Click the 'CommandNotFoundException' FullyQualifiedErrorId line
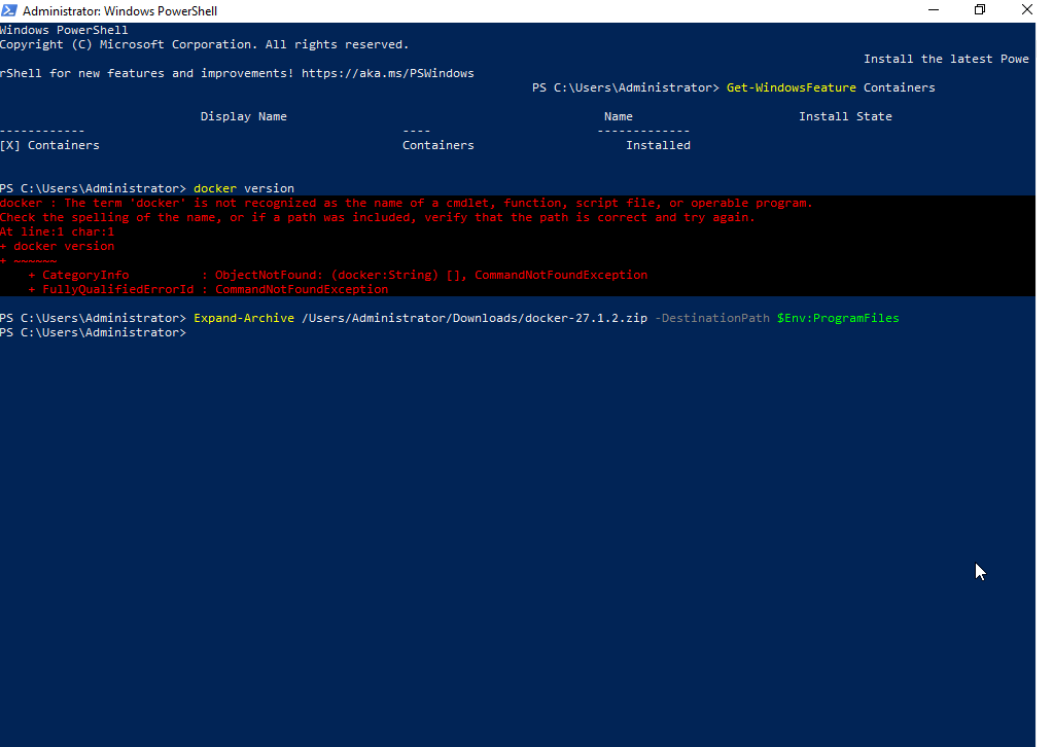The width and height of the screenshot is (1037, 747). [208, 290]
